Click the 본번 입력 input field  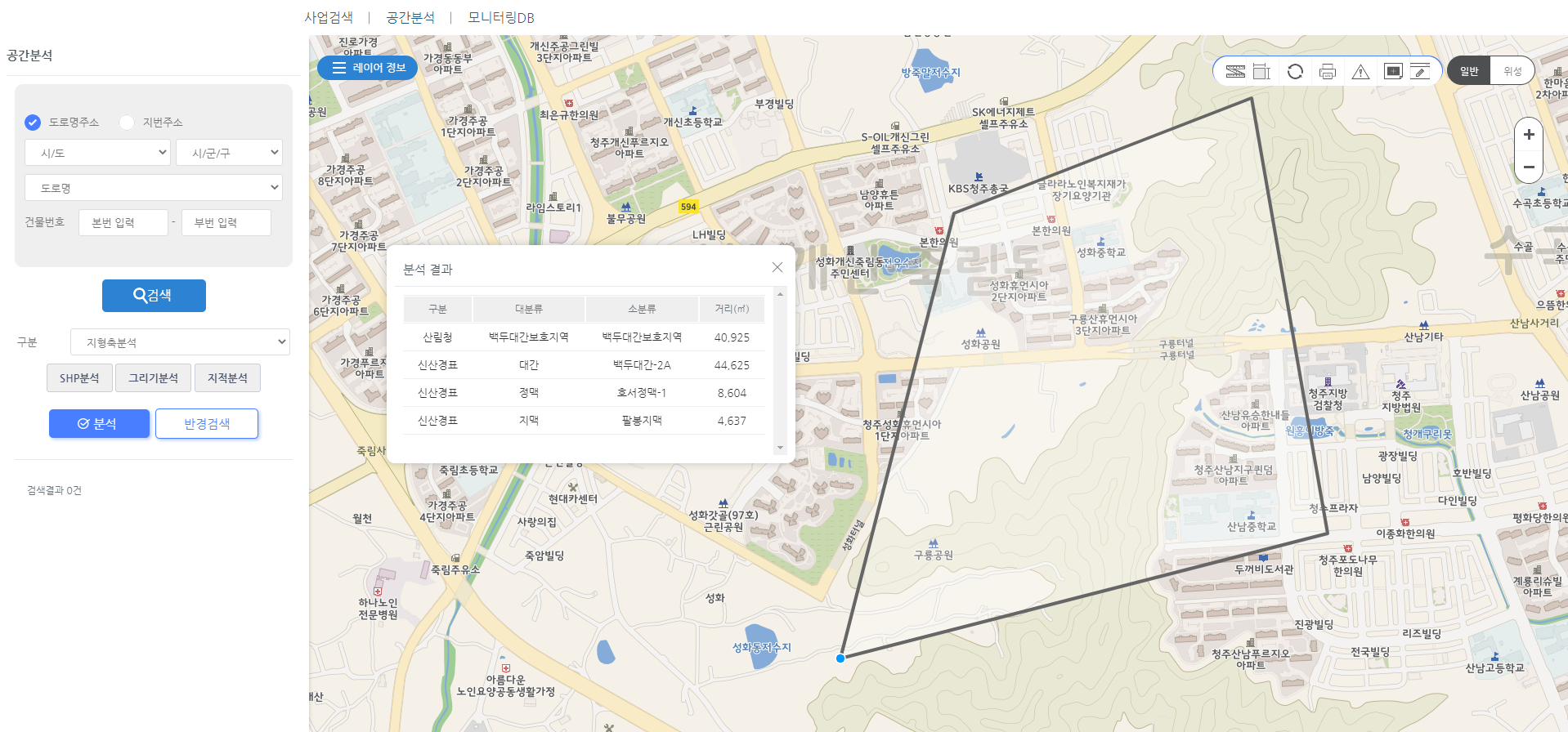[x=123, y=223]
